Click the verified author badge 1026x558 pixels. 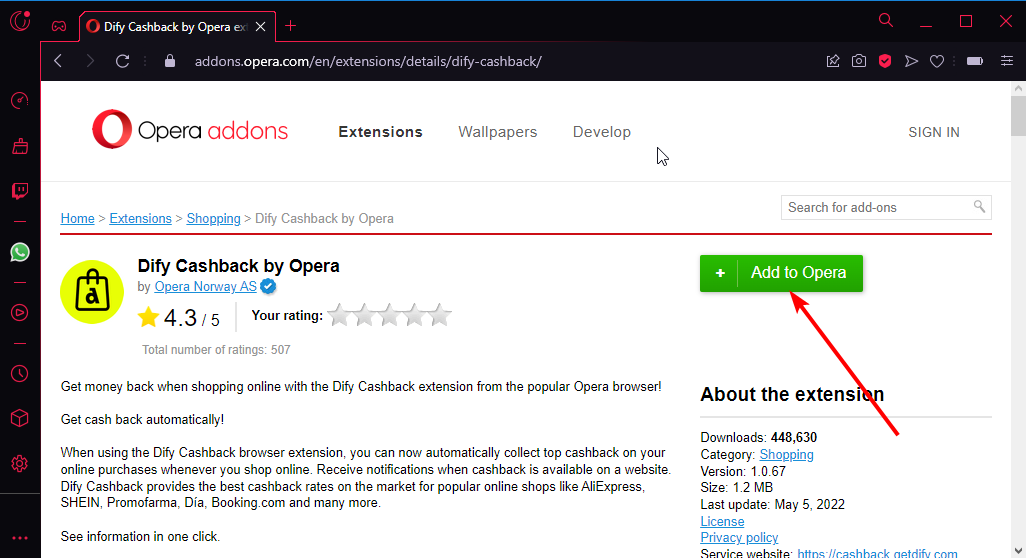(268, 287)
